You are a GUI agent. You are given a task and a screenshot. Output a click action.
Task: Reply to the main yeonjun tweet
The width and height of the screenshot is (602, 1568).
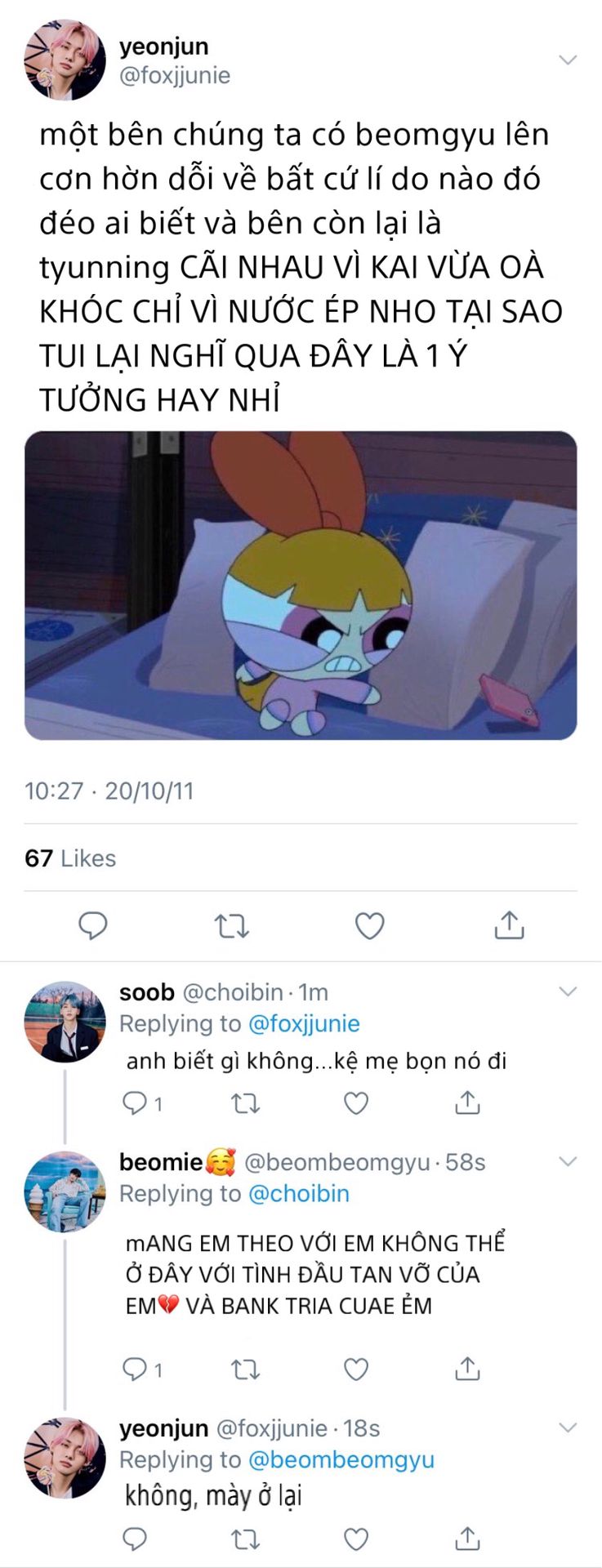tap(92, 925)
